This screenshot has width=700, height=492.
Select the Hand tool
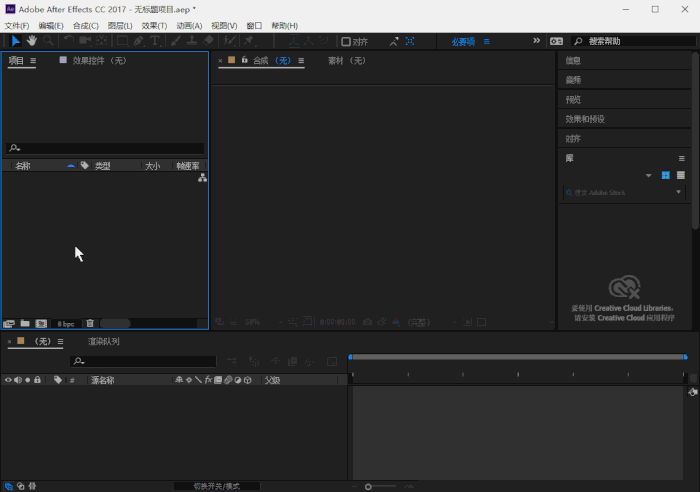click(x=32, y=41)
